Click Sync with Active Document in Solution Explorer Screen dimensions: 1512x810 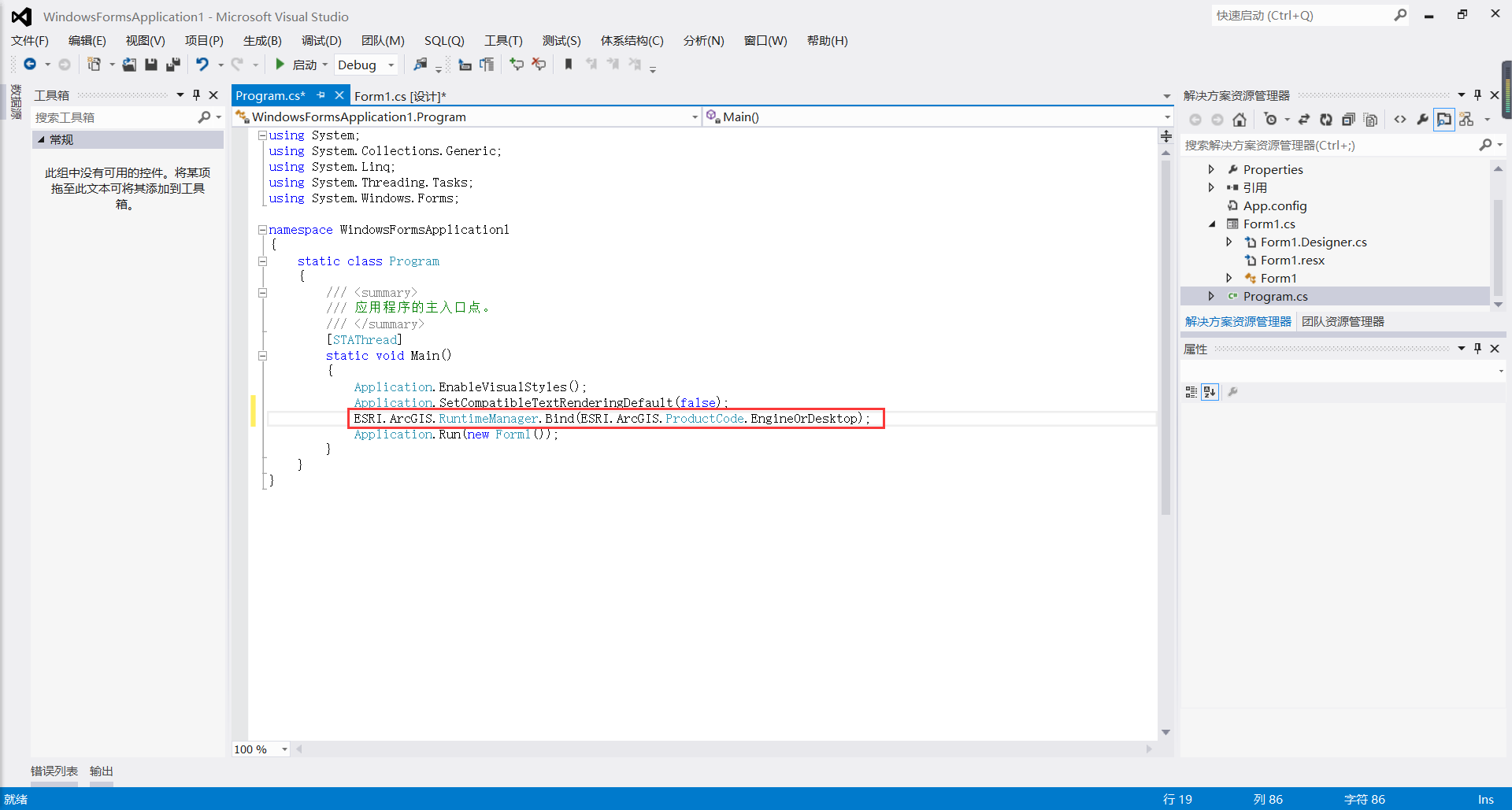(1304, 120)
